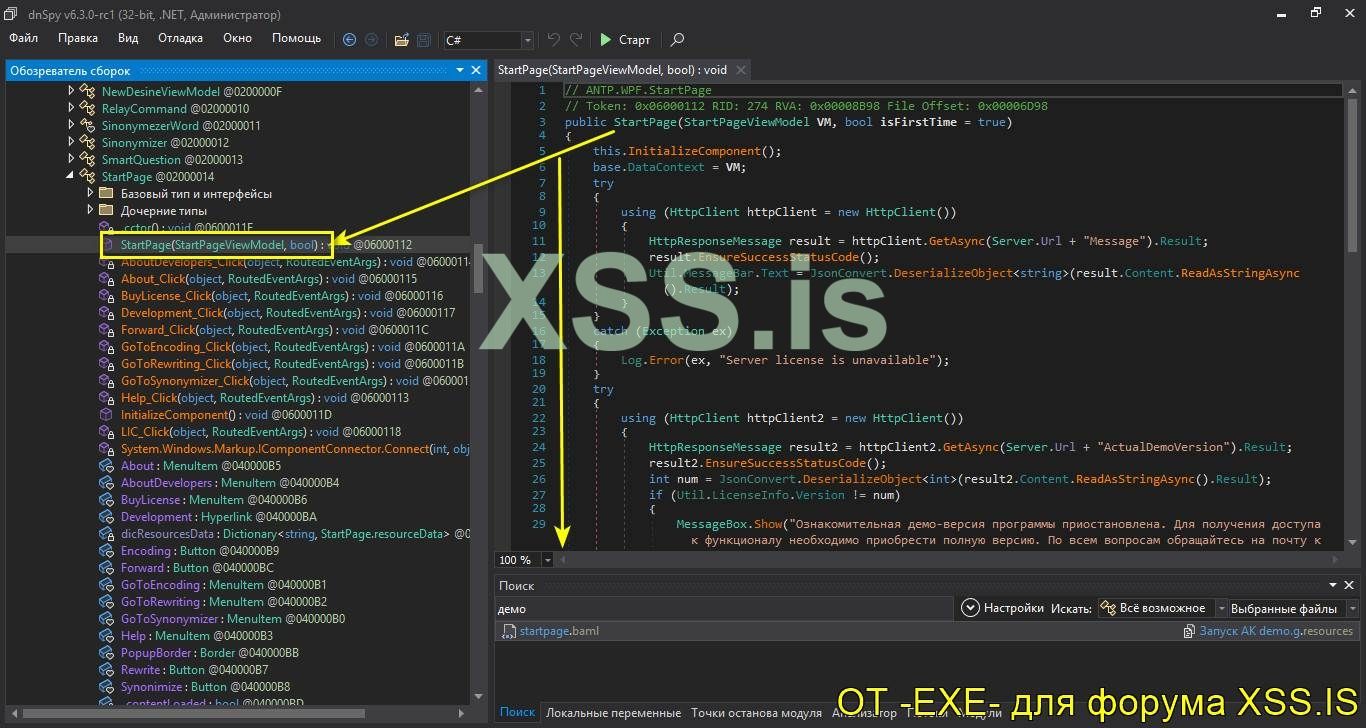1366x728 pixels.
Task: Select the LIC_Click method
Action: click(x=261, y=431)
